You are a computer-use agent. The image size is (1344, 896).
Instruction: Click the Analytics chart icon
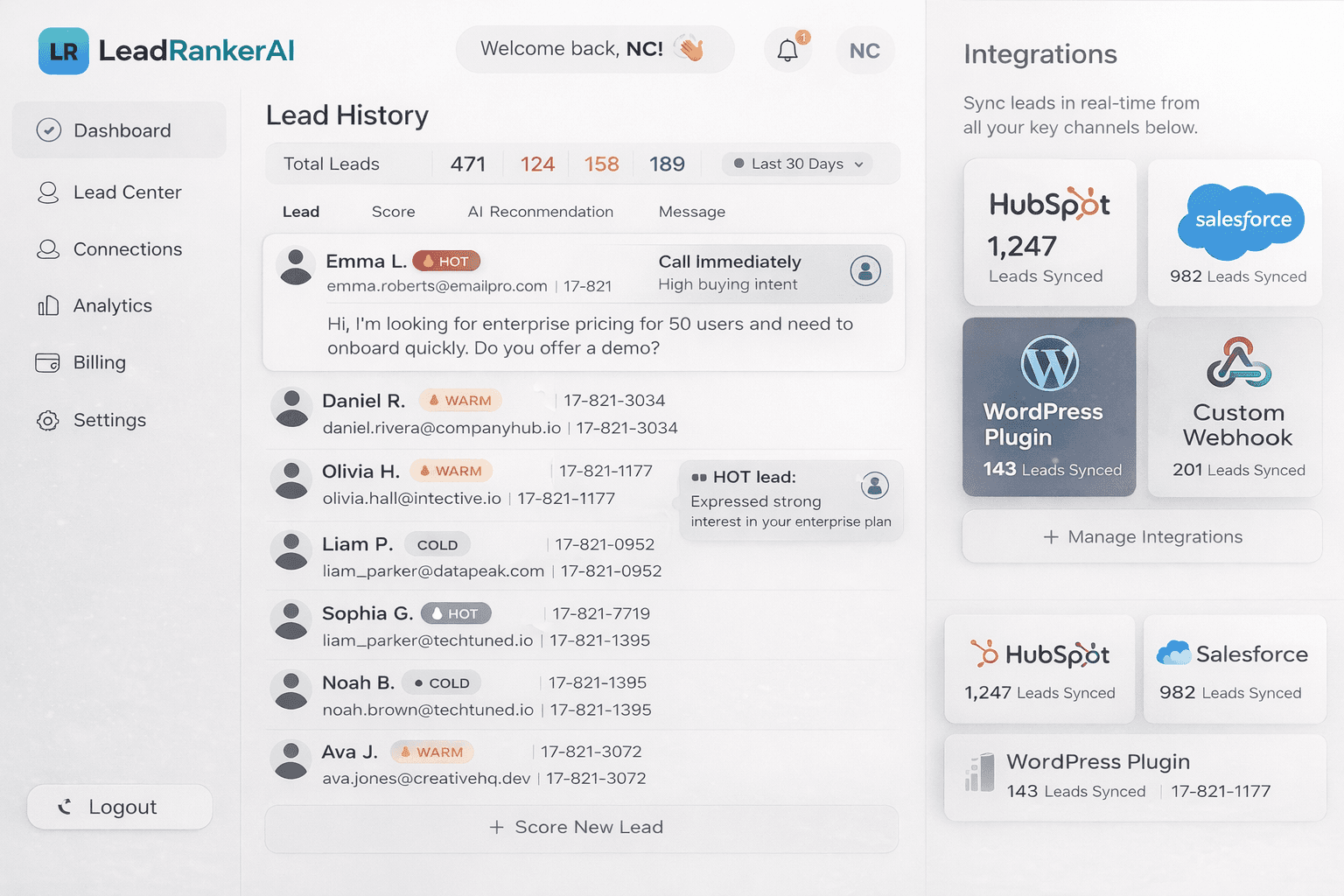(48, 305)
